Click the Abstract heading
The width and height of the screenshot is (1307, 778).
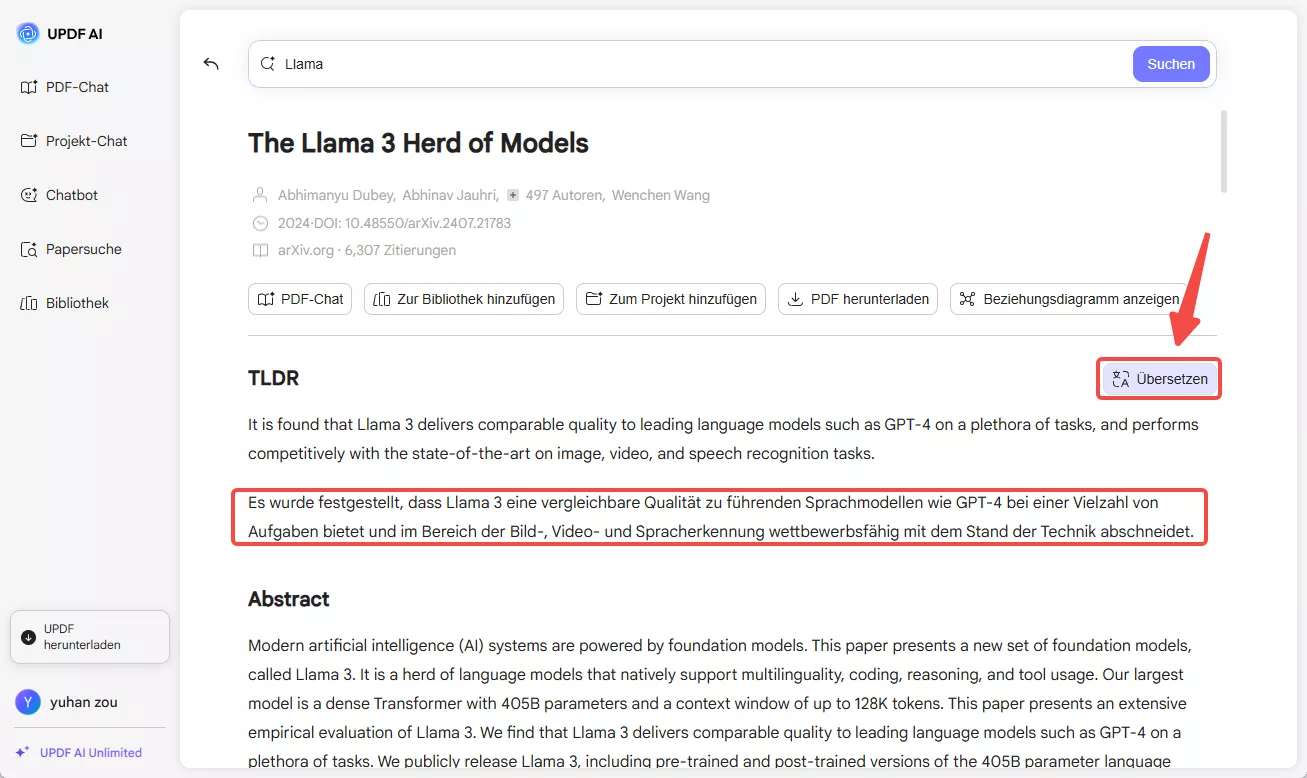(289, 599)
